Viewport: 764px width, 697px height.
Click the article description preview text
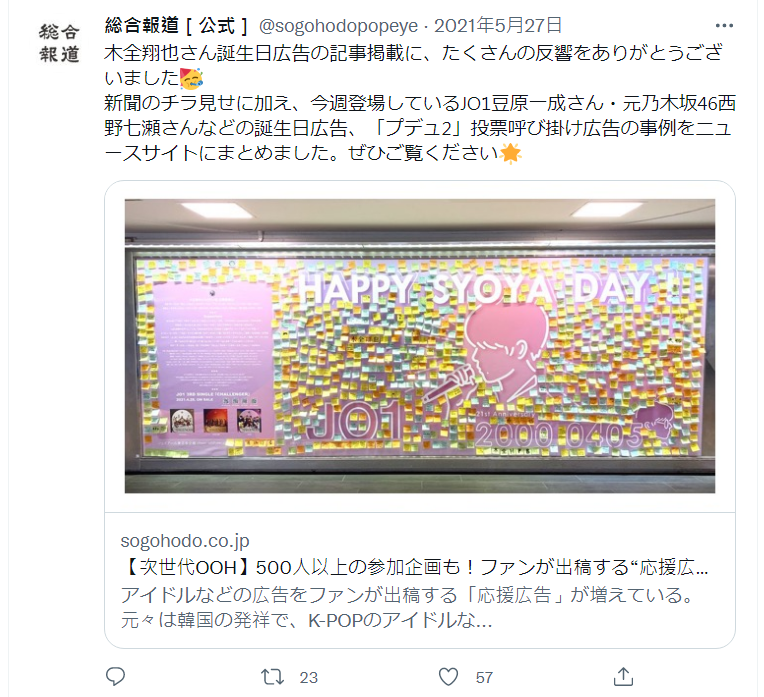(407, 607)
